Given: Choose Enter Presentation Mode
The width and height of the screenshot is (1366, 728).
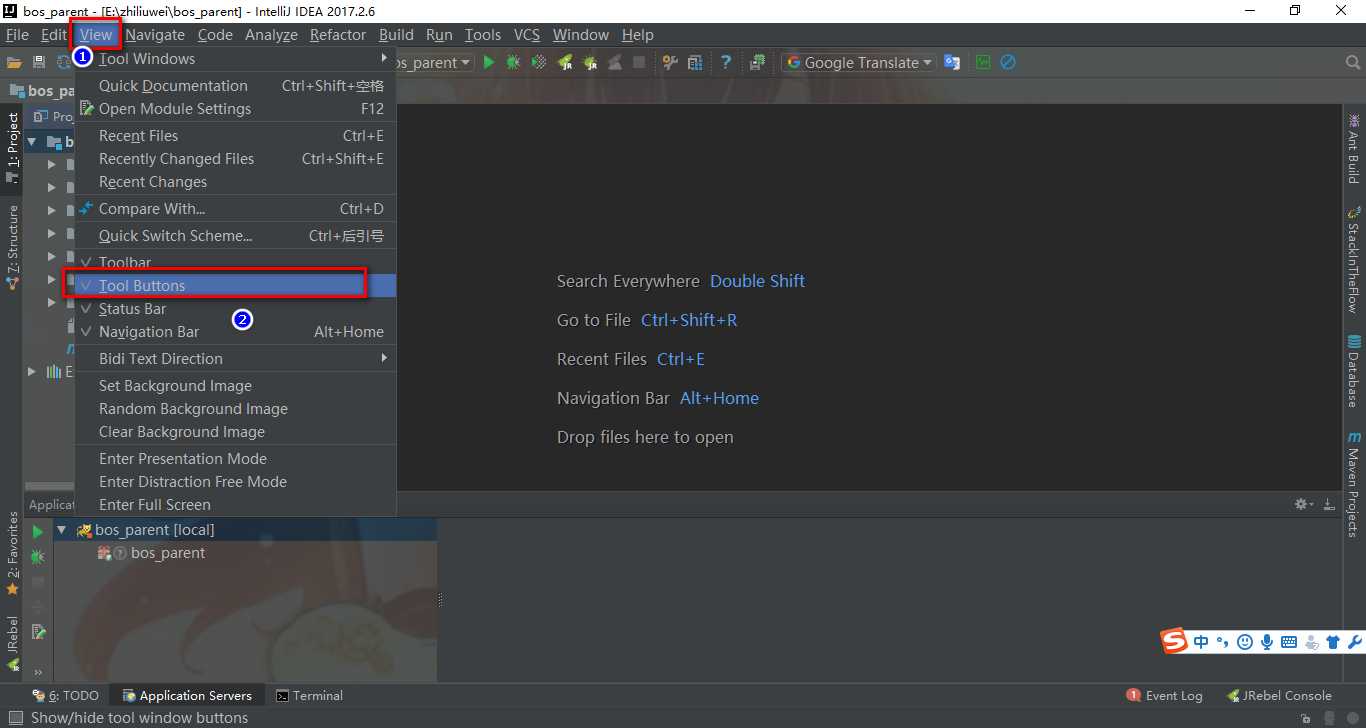Looking at the screenshot, I should [x=235, y=459].
